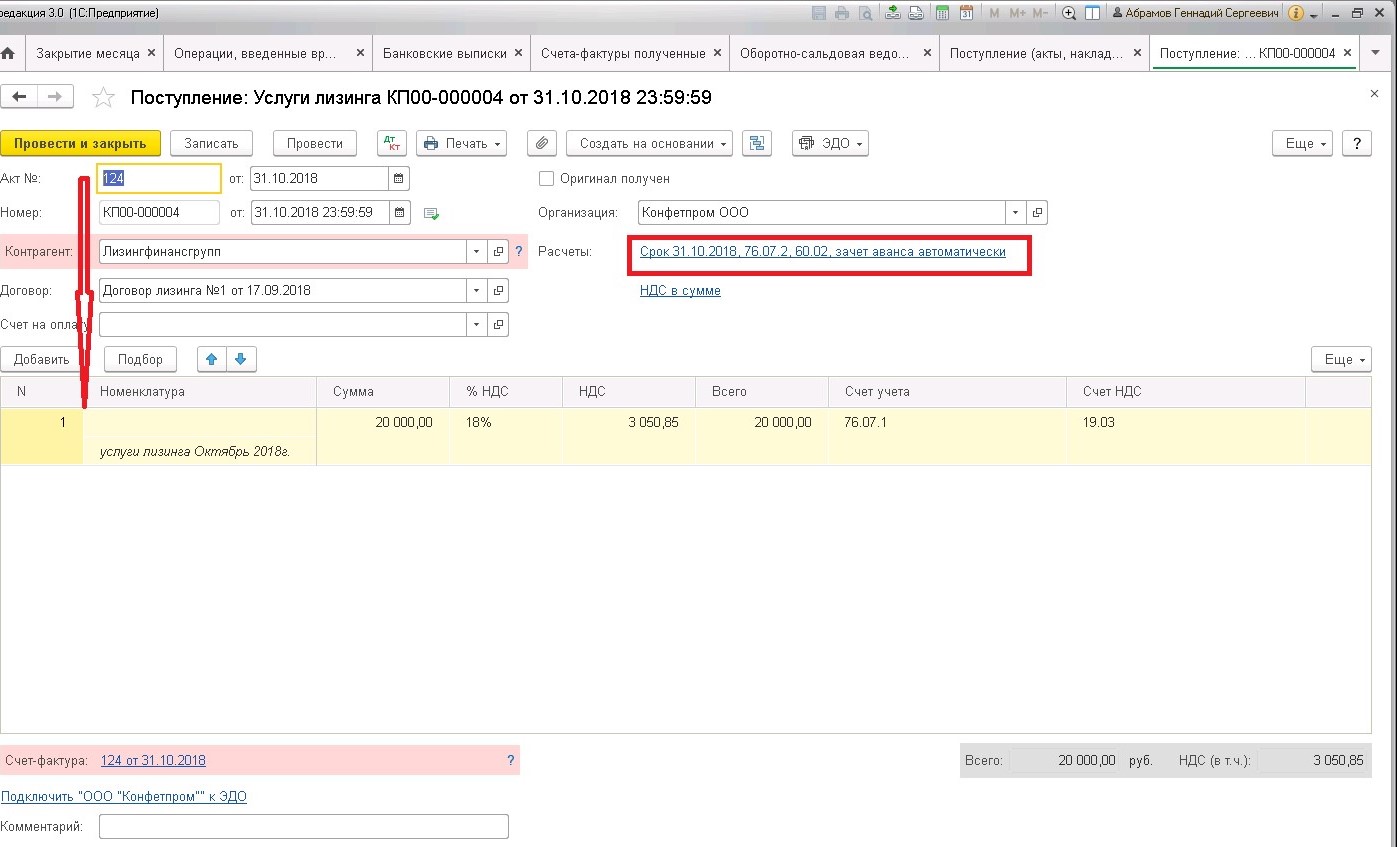Image resolution: width=1397 pixels, height=847 pixels.
Task: Open the home start page icon
Action: click(x=9, y=53)
